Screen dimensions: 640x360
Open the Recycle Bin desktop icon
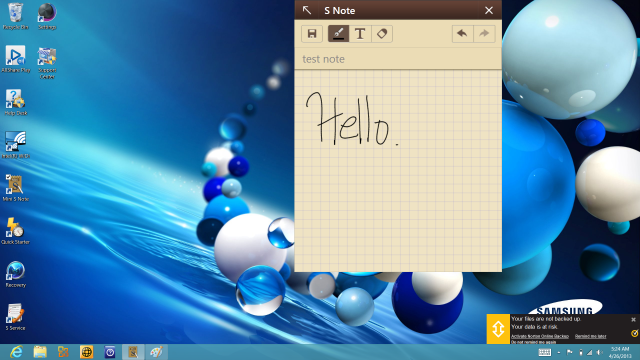(x=16, y=16)
